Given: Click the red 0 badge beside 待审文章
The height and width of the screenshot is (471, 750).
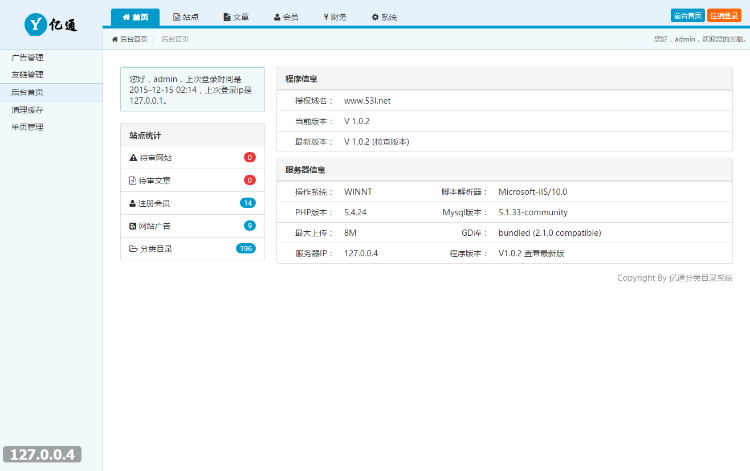Looking at the screenshot, I should point(250,180).
